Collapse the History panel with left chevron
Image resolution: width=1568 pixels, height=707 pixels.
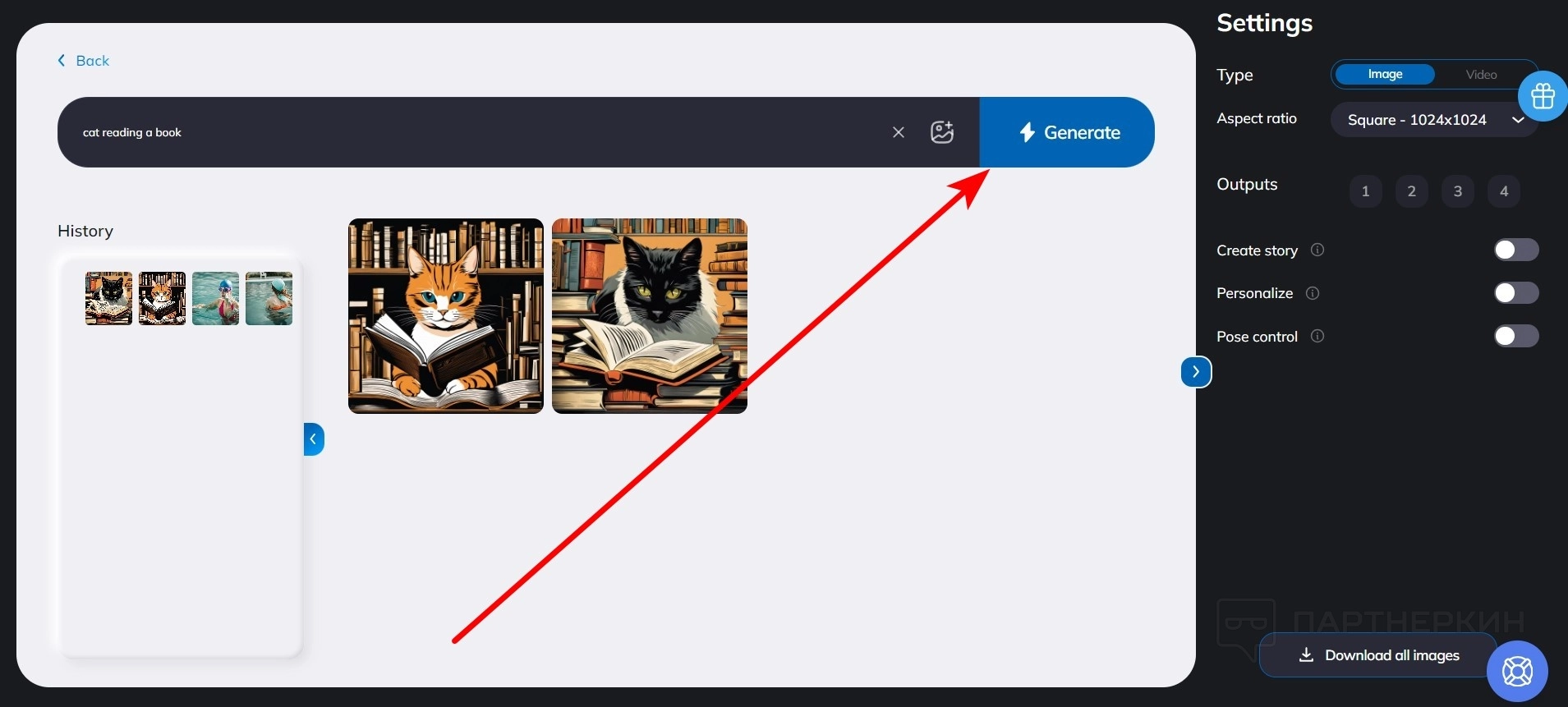click(x=314, y=439)
